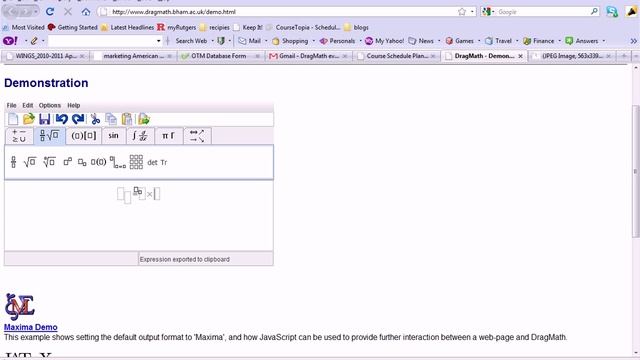Click Search Web on Yahoo toolbar
Screen dimensions: 640x360
click(191, 41)
